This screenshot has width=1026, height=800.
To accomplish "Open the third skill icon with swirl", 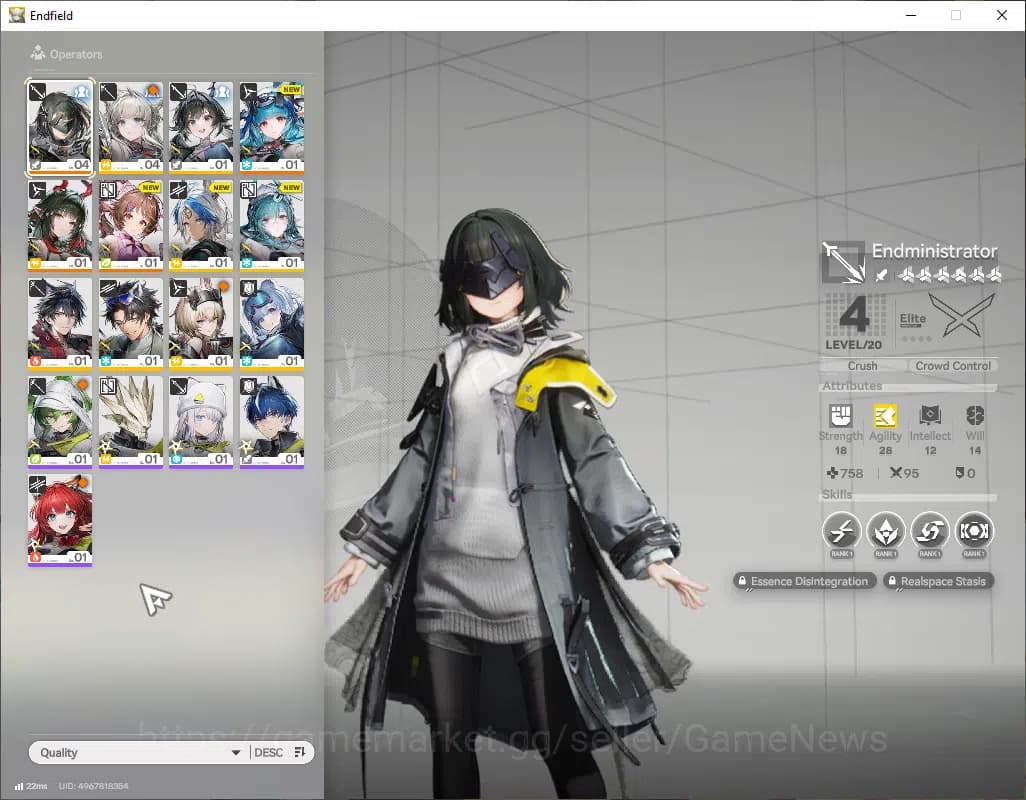I will point(930,530).
